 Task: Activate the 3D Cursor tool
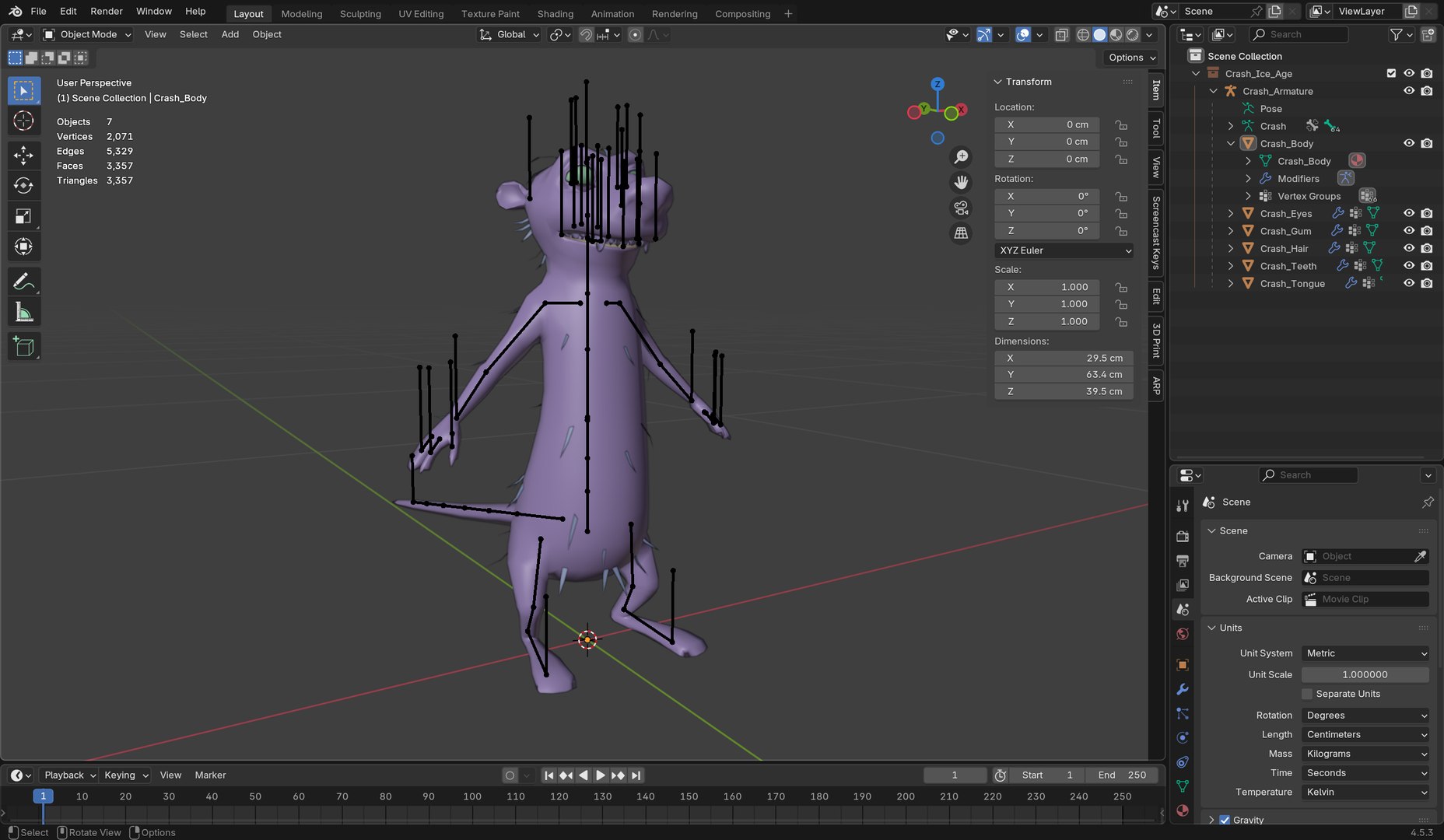(x=23, y=121)
